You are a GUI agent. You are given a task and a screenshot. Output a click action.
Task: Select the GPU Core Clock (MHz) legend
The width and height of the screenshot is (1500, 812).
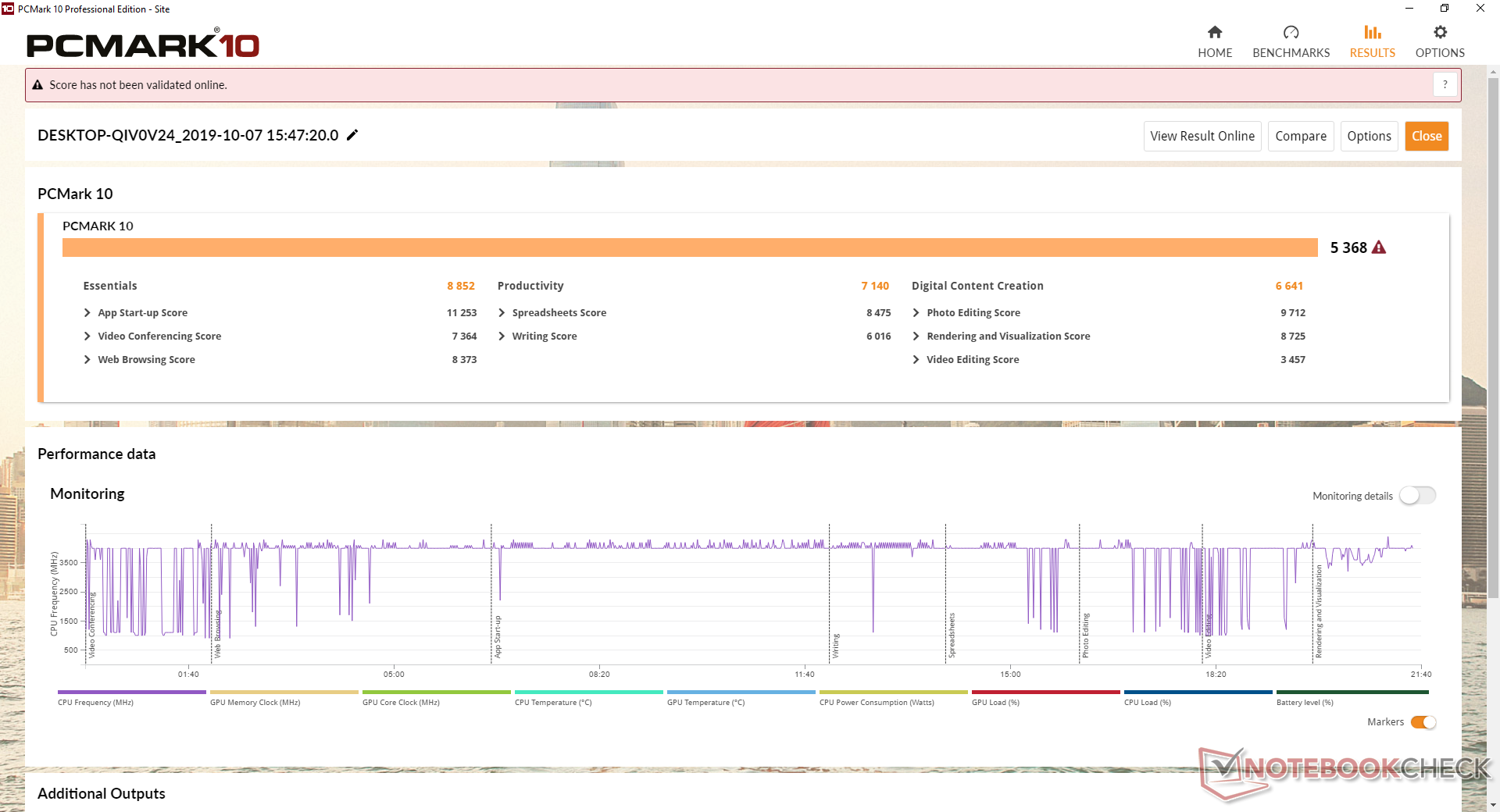coord(436,698)
